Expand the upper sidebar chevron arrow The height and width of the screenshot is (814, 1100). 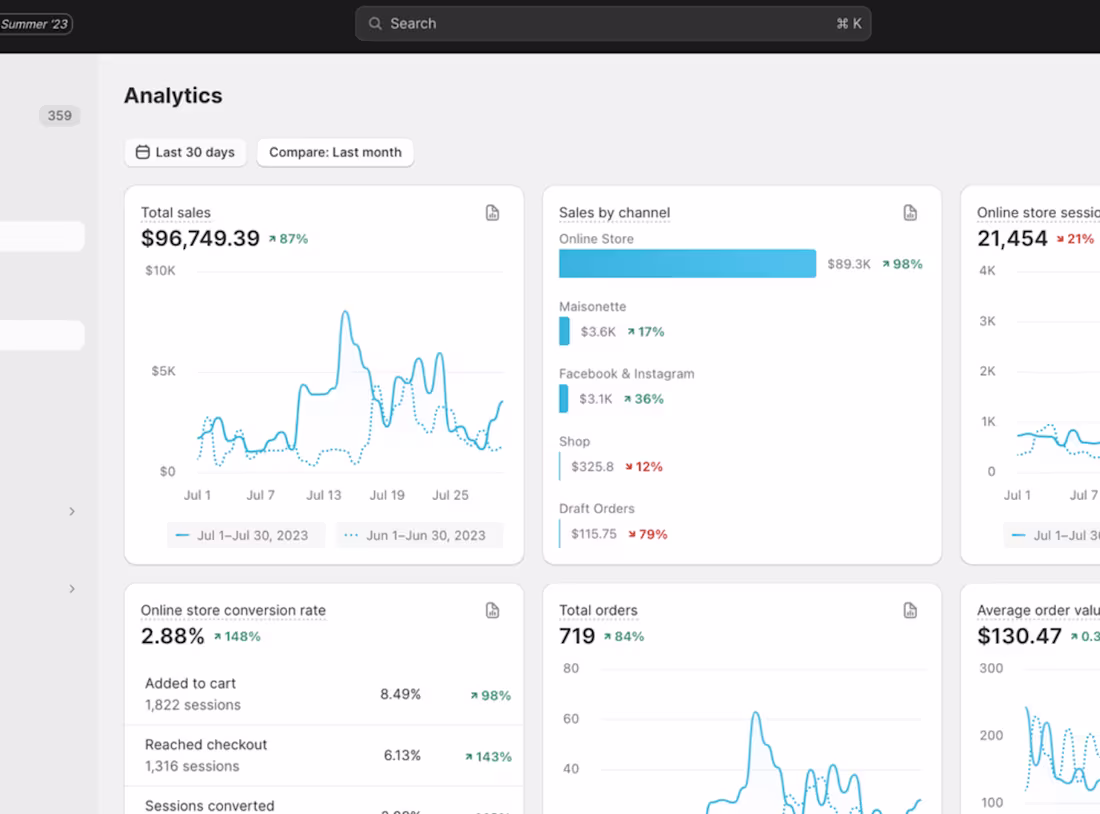pos(72,512)
